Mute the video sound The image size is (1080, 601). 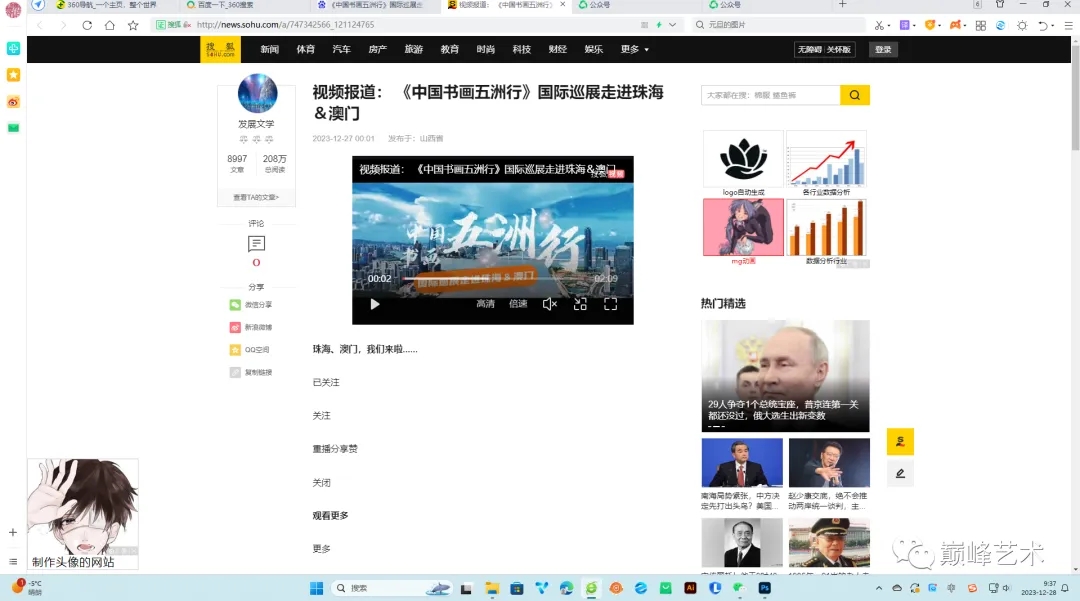click(x=549, y=304)
